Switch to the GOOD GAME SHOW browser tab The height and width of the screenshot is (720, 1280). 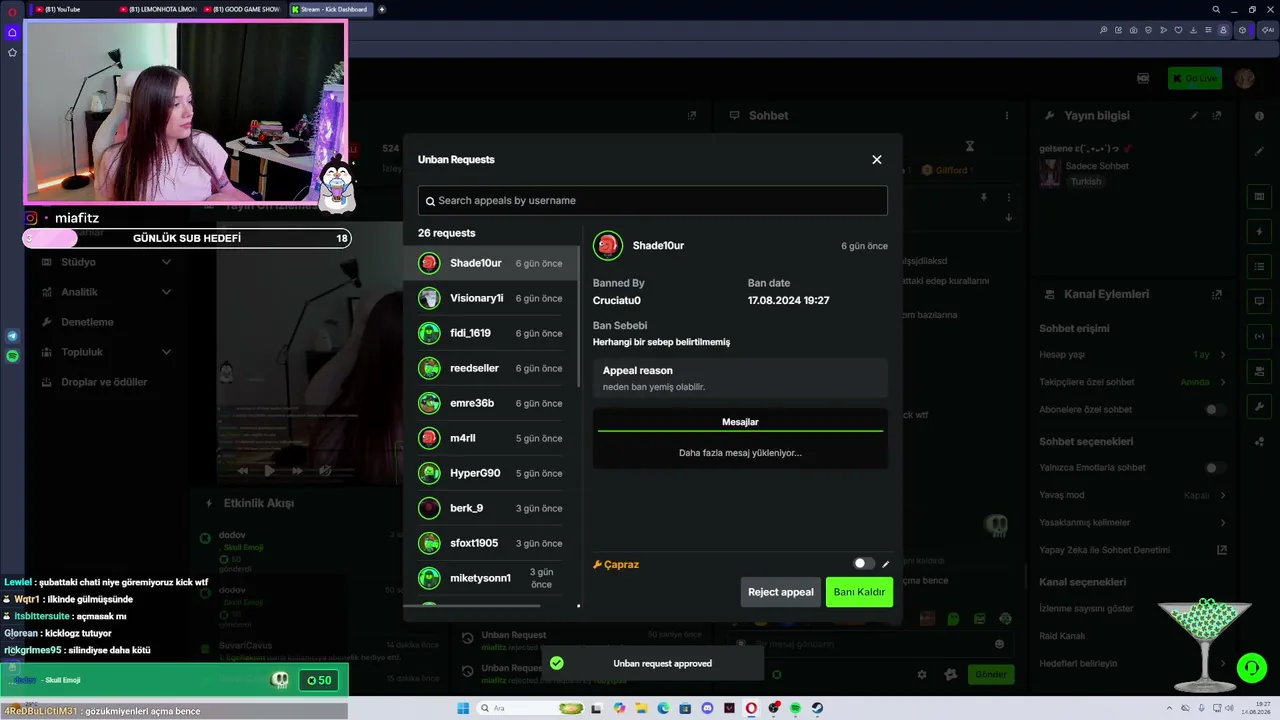(x=243, y=9)
